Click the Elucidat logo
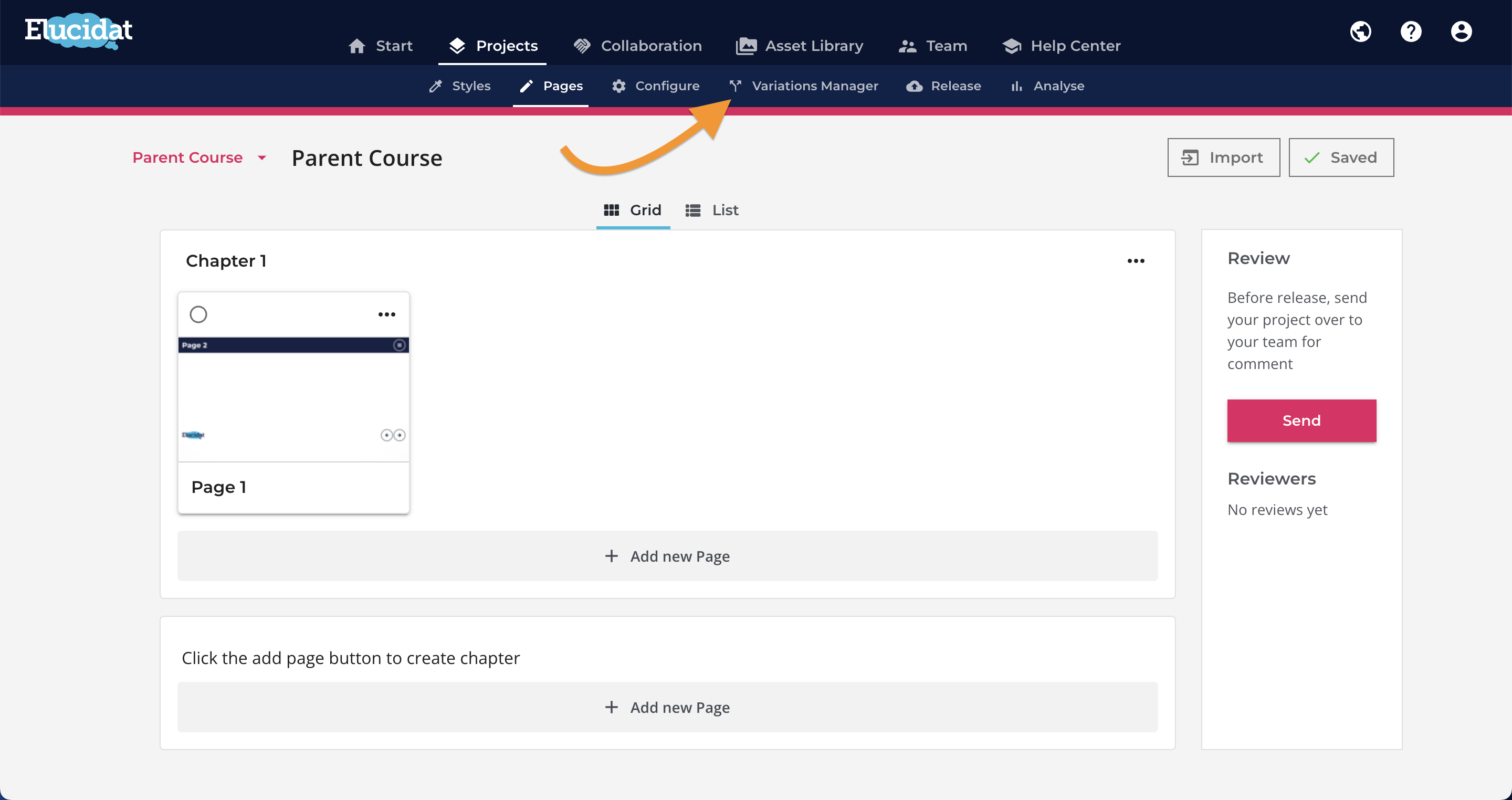The image size is (1512, 800). pos(79,30)
